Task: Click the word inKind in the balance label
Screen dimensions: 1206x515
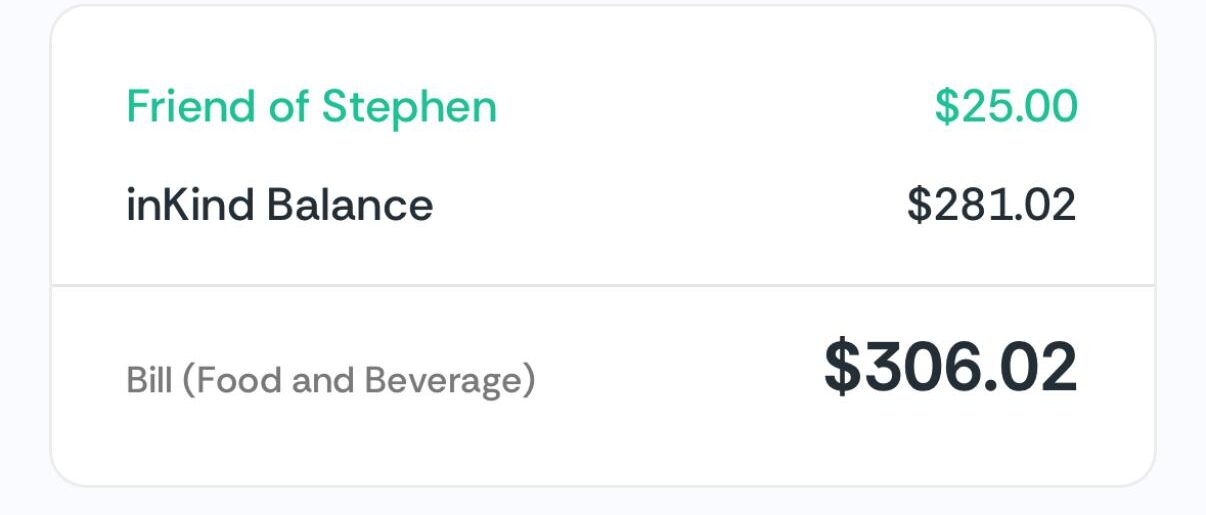Action: [x=192, y=205]
